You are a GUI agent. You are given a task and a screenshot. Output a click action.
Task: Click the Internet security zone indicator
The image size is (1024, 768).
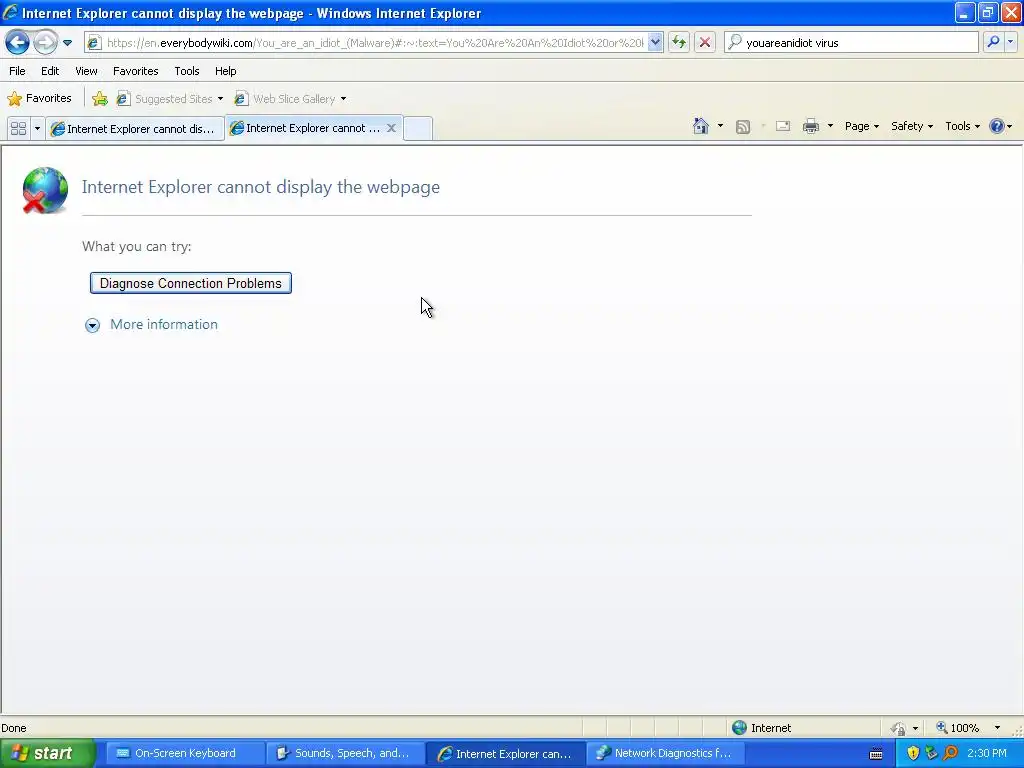pos(761,728)
